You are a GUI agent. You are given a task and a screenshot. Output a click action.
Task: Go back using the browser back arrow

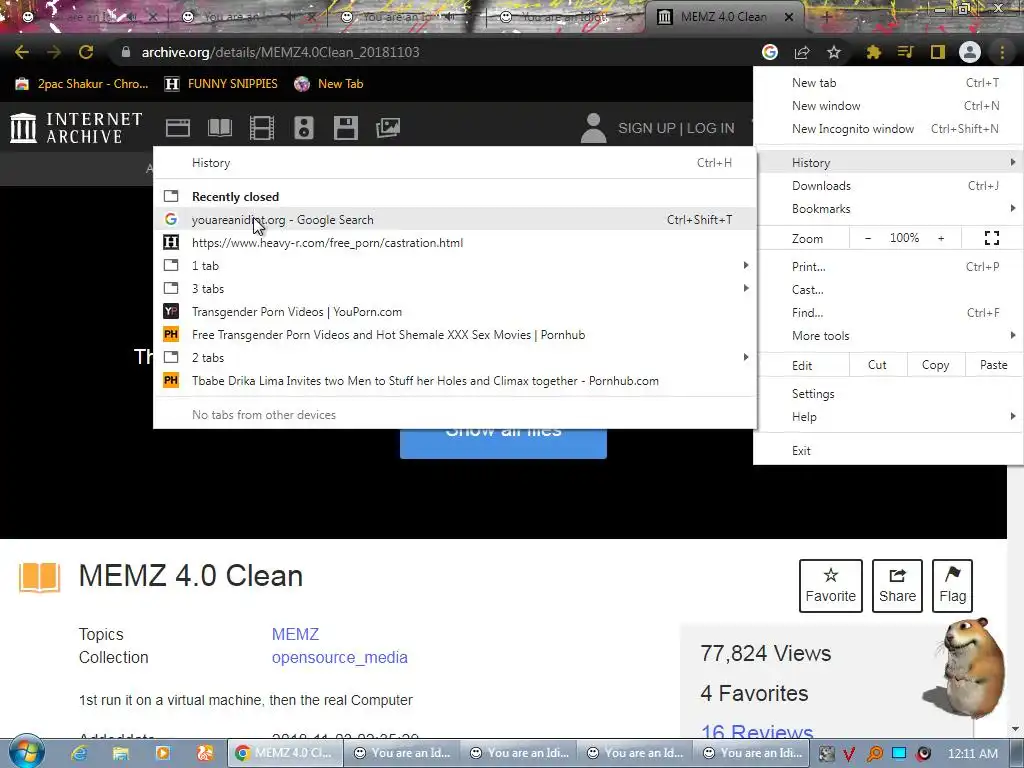tap(22, 52)
